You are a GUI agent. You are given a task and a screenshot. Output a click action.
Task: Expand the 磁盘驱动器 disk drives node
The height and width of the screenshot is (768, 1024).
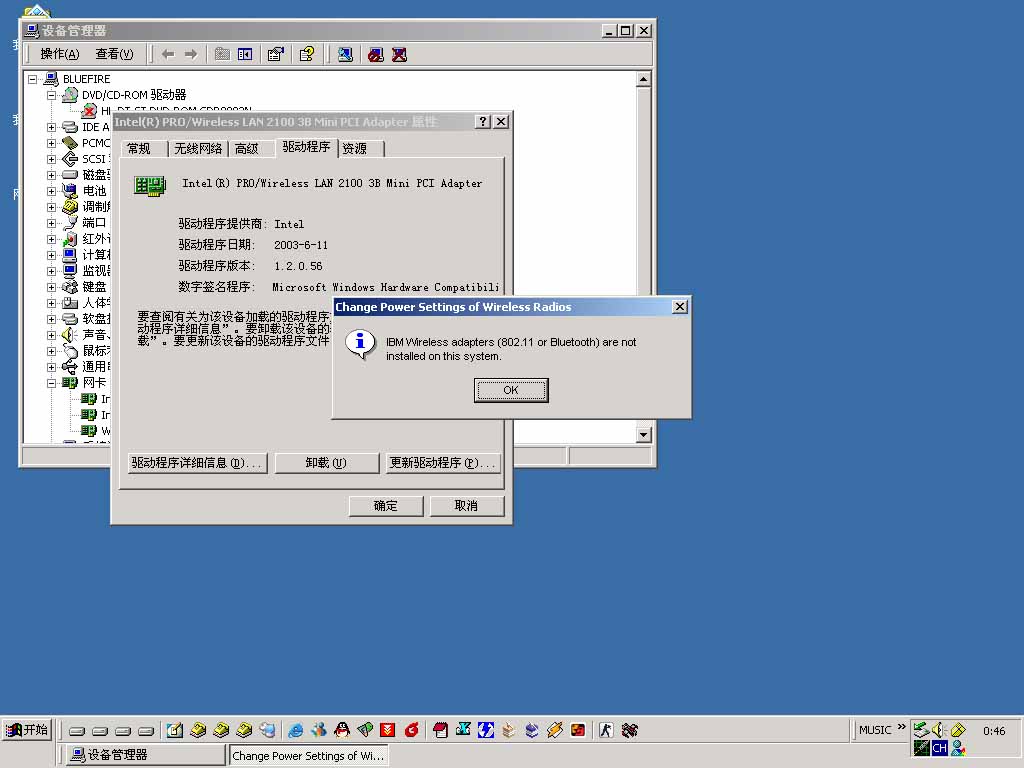[52, 175]
